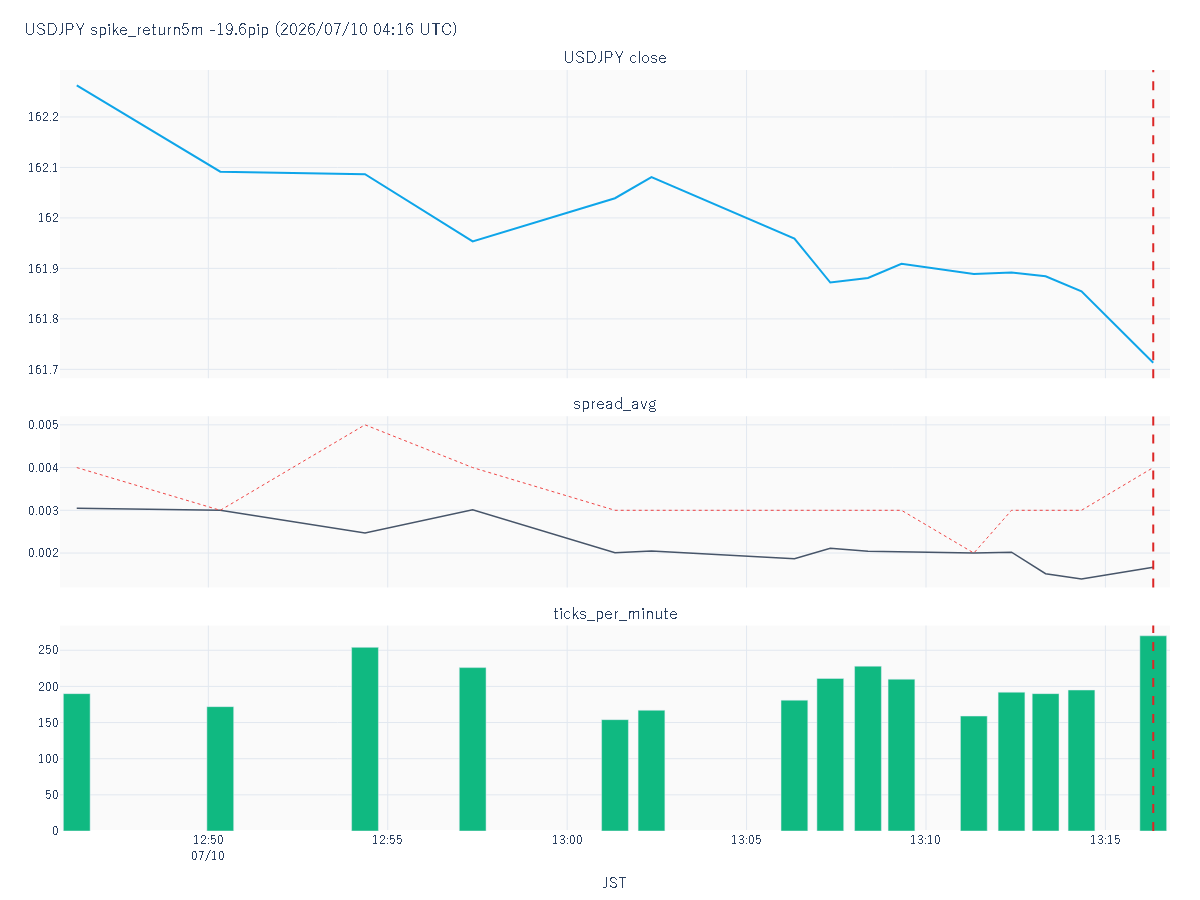Click the 12:50 07/10 x-axis tick label
The width and height of the screenshot is (1200, 900).
pyautogui.click(x=208, y=848)
